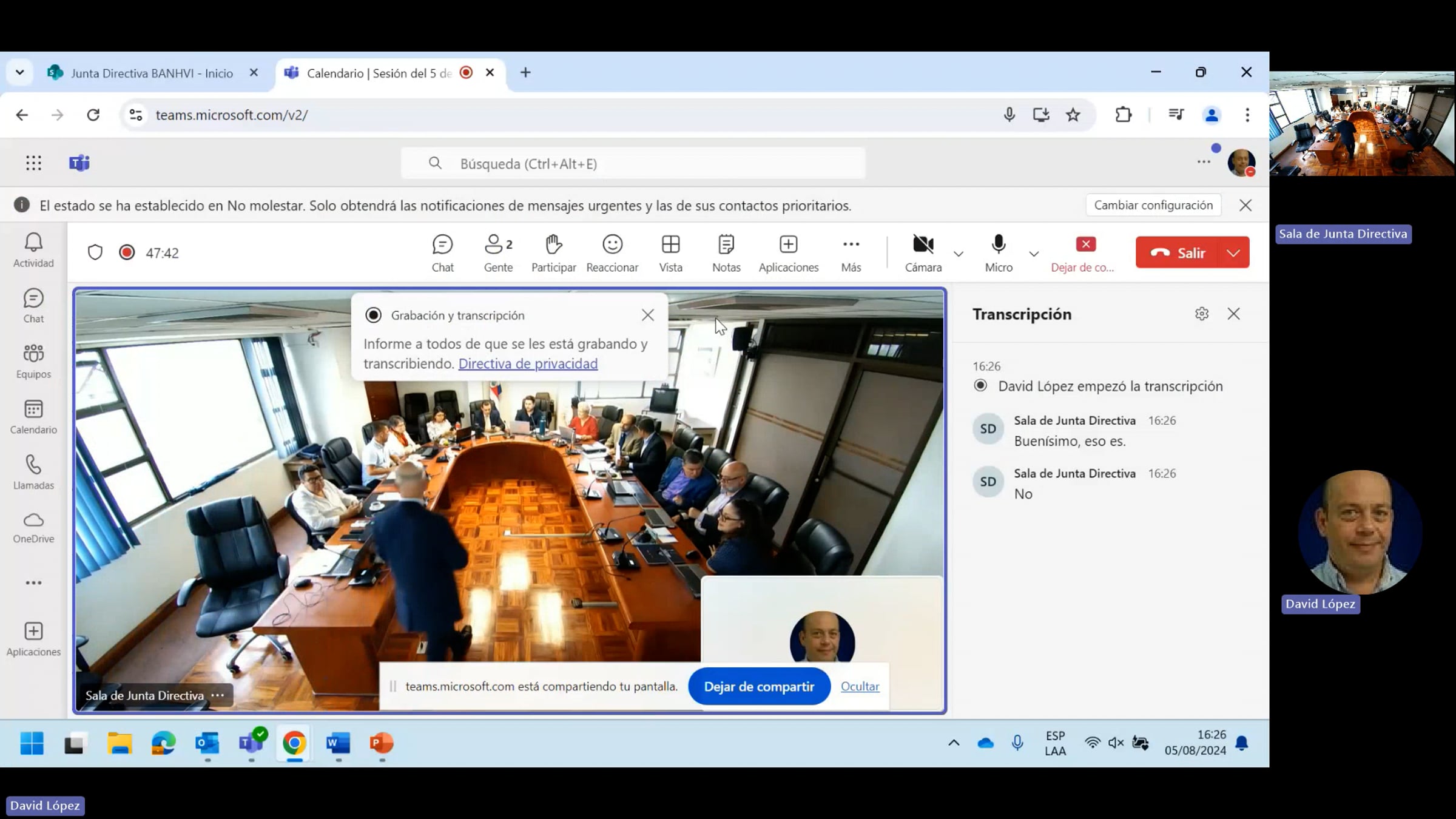The width and height of the screenshot is (1456, 819).
Task: Mute the Micro microphone
Action: click(999, 253)
